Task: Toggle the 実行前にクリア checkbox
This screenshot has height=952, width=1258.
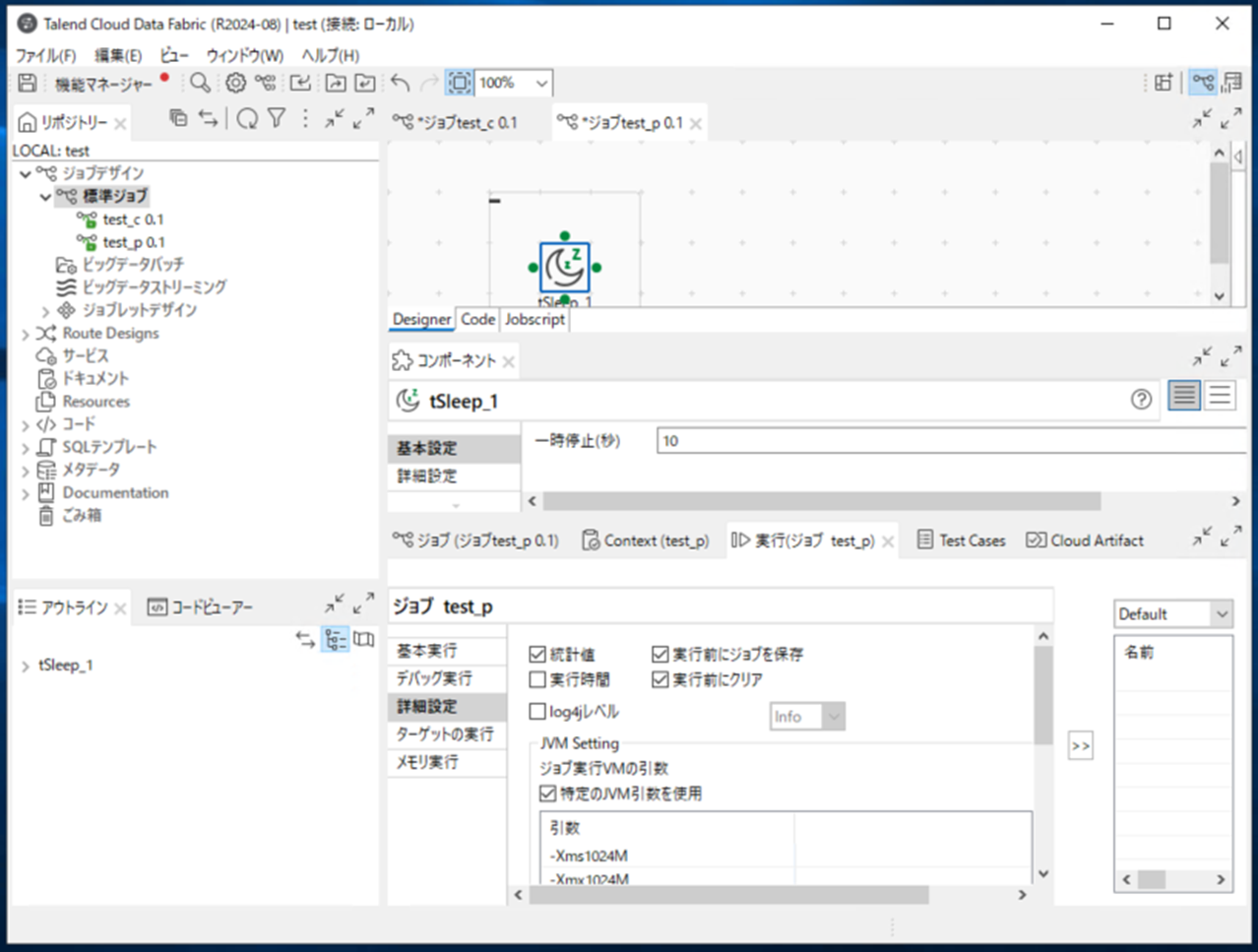Action: (x=660, y=679)
